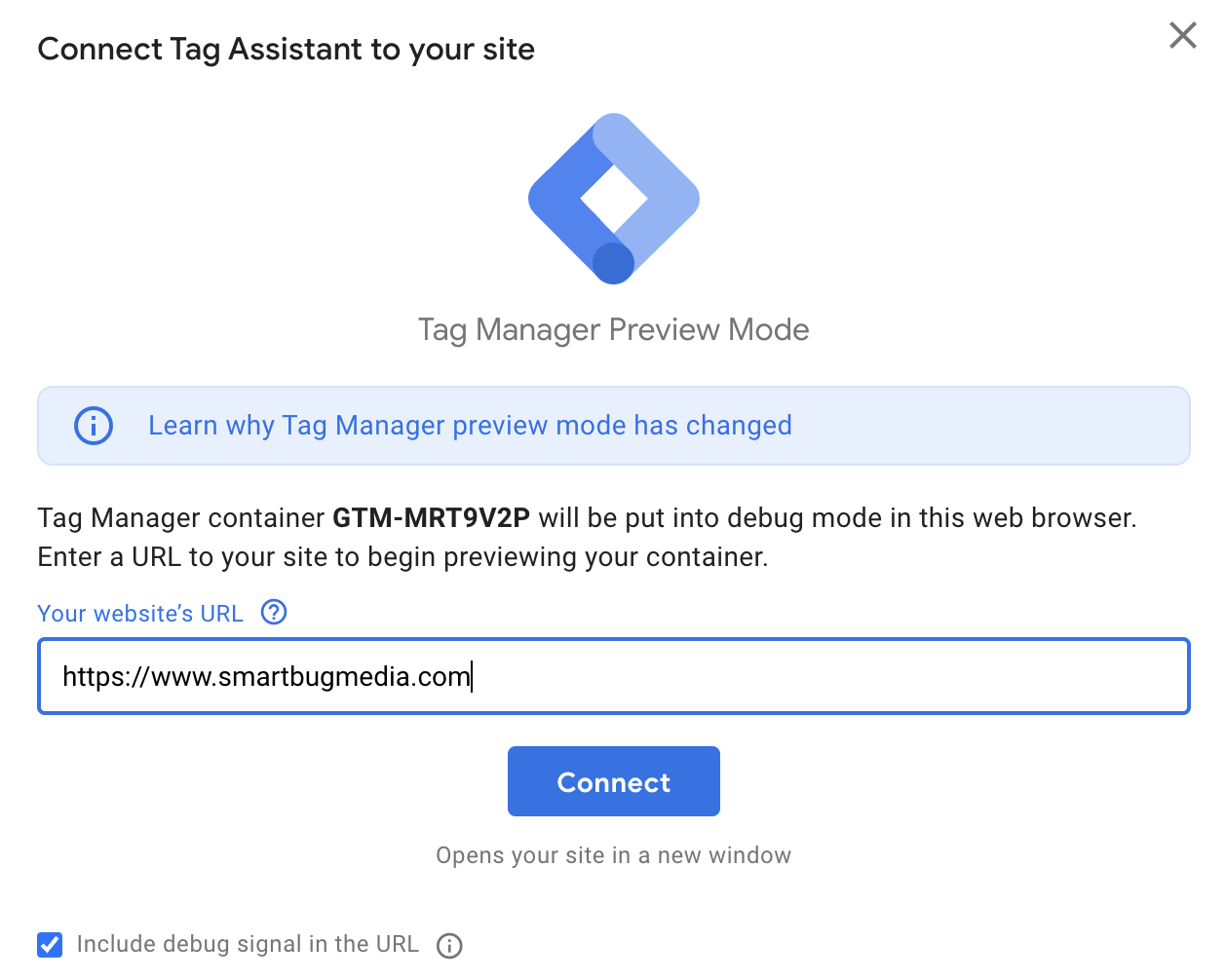This screenshot has height=980, width=1226.
Task: Click the 'Include debug signal in the URL' label
Action: [248, 944]
